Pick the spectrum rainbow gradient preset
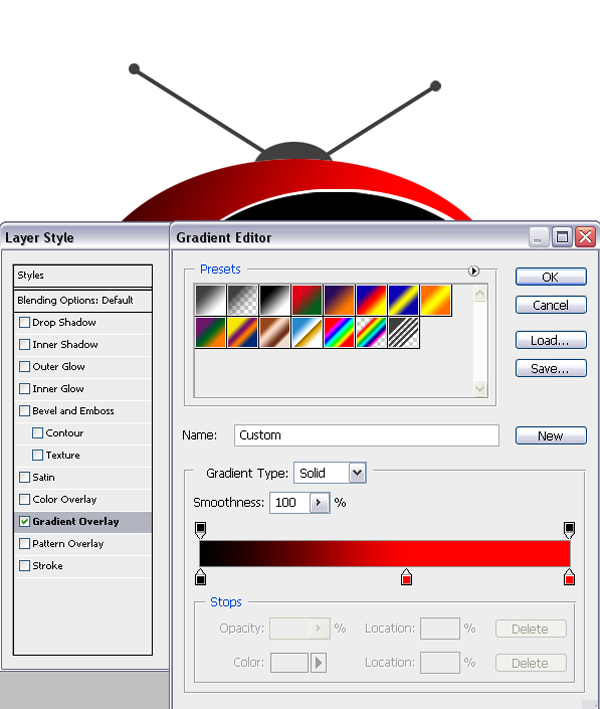600x709 pixels. (x=339, y=332)
